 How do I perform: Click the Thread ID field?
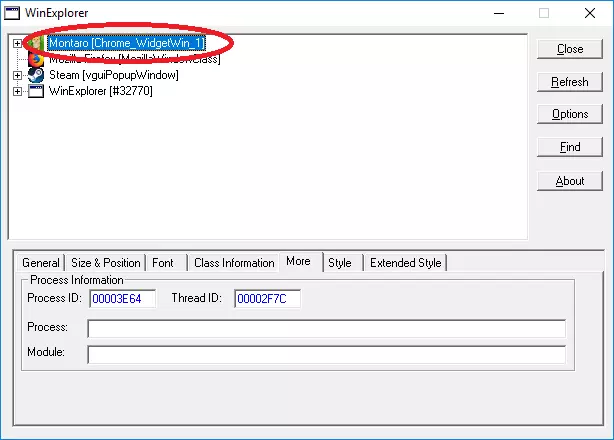[x=267, y=299]
